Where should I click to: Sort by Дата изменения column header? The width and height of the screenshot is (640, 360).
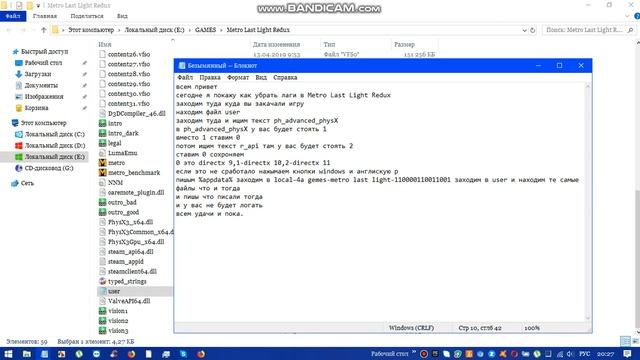276,44
